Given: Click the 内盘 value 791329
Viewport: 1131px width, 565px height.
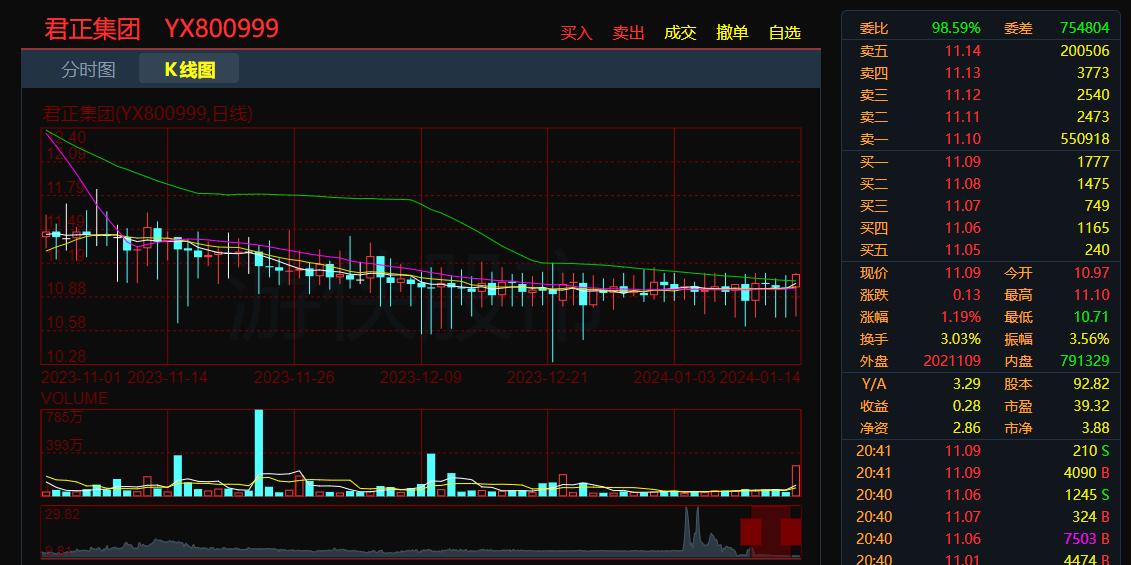Looking at the screenshot, I should coord(1084,361).
